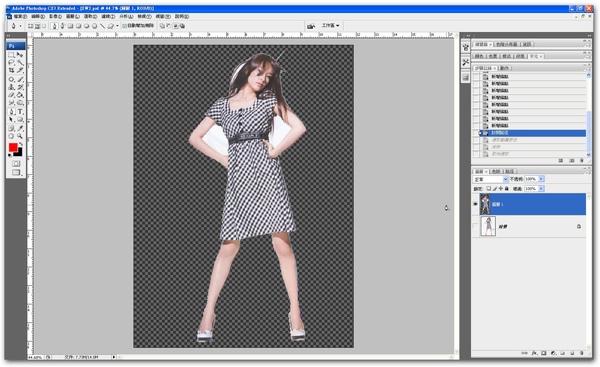Select the Hand tool

pyautogui.click(x=11, y=136)
